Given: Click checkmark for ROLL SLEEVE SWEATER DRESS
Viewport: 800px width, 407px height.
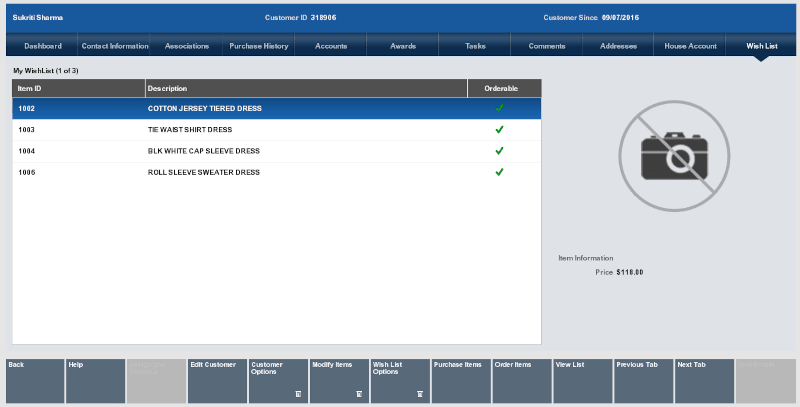Looking at the screenshot, I should click(x=499, y=172).
